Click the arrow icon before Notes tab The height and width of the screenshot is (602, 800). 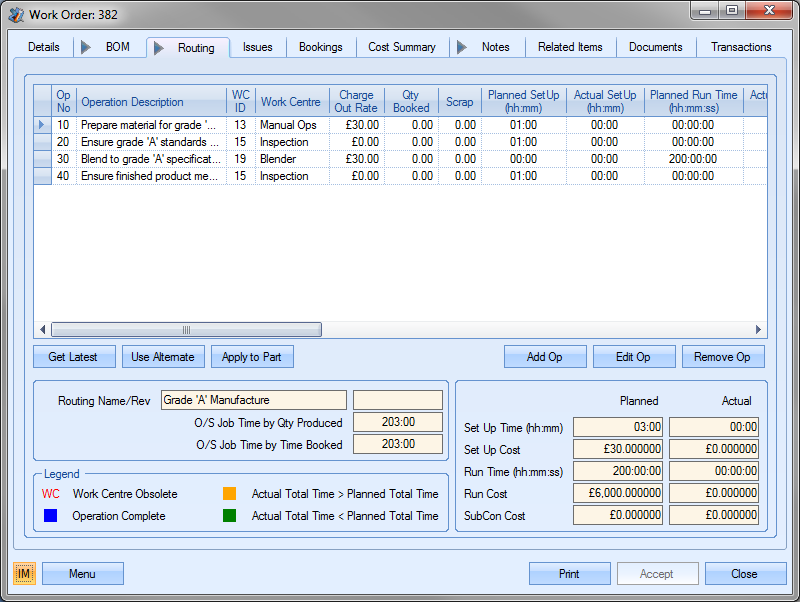pyautogui.click(x=462, y=47)
